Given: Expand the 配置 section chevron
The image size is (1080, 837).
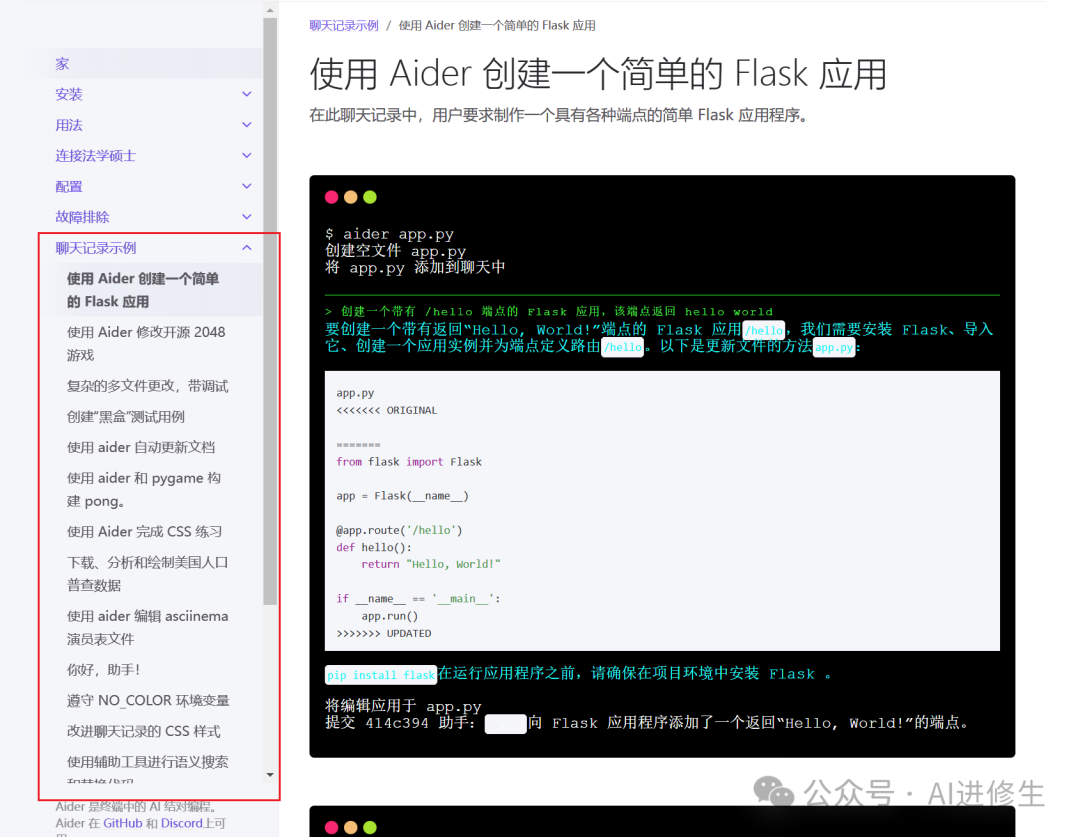Looking at the screenshot, I should (x=247, y=186).
